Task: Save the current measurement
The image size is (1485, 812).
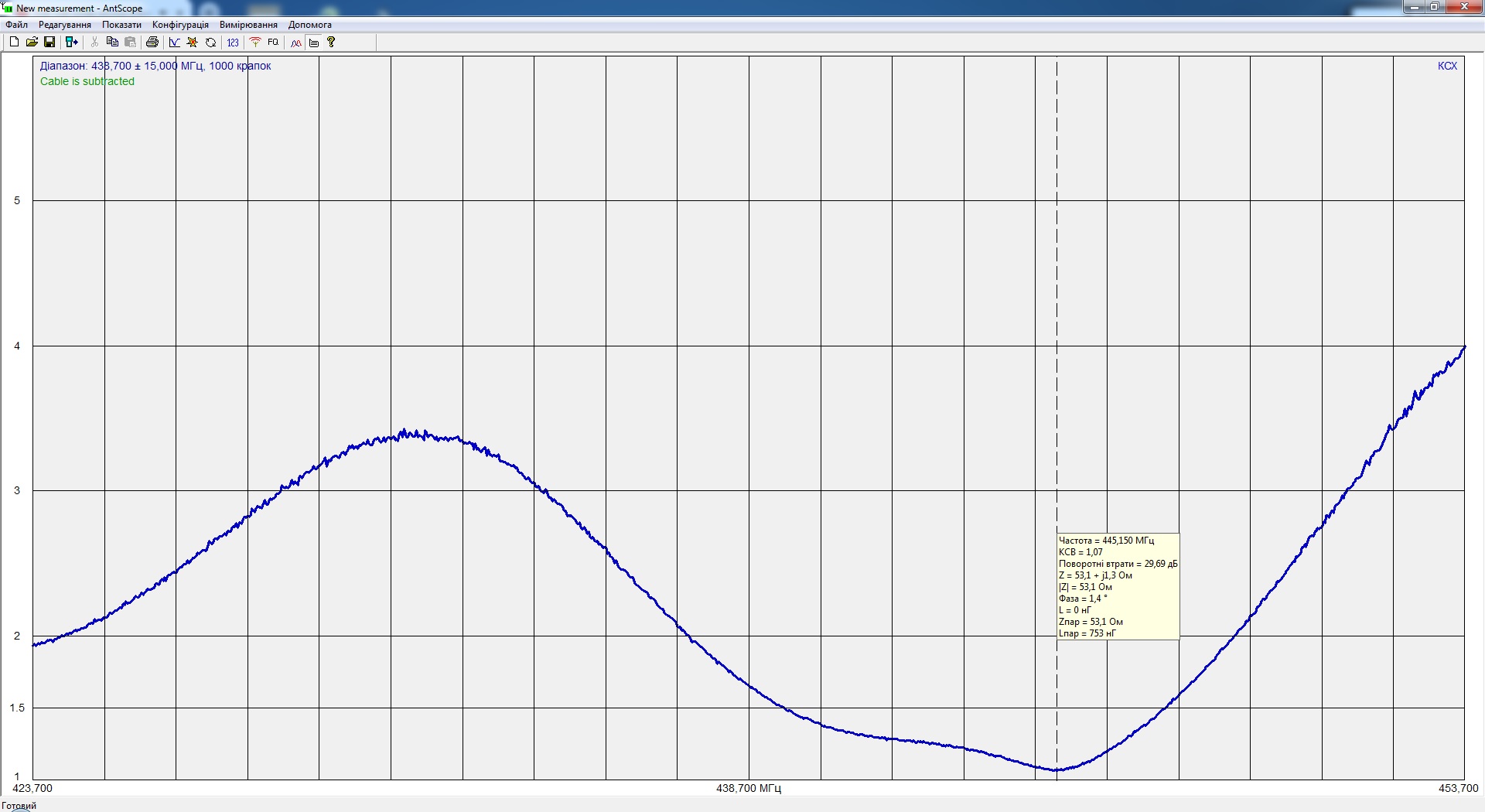Action: (49, 43)
